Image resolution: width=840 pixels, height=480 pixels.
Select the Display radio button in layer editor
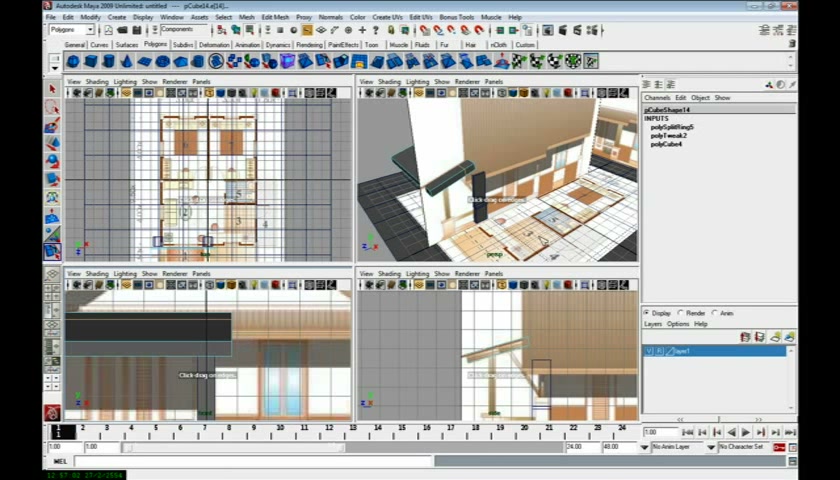647,313
